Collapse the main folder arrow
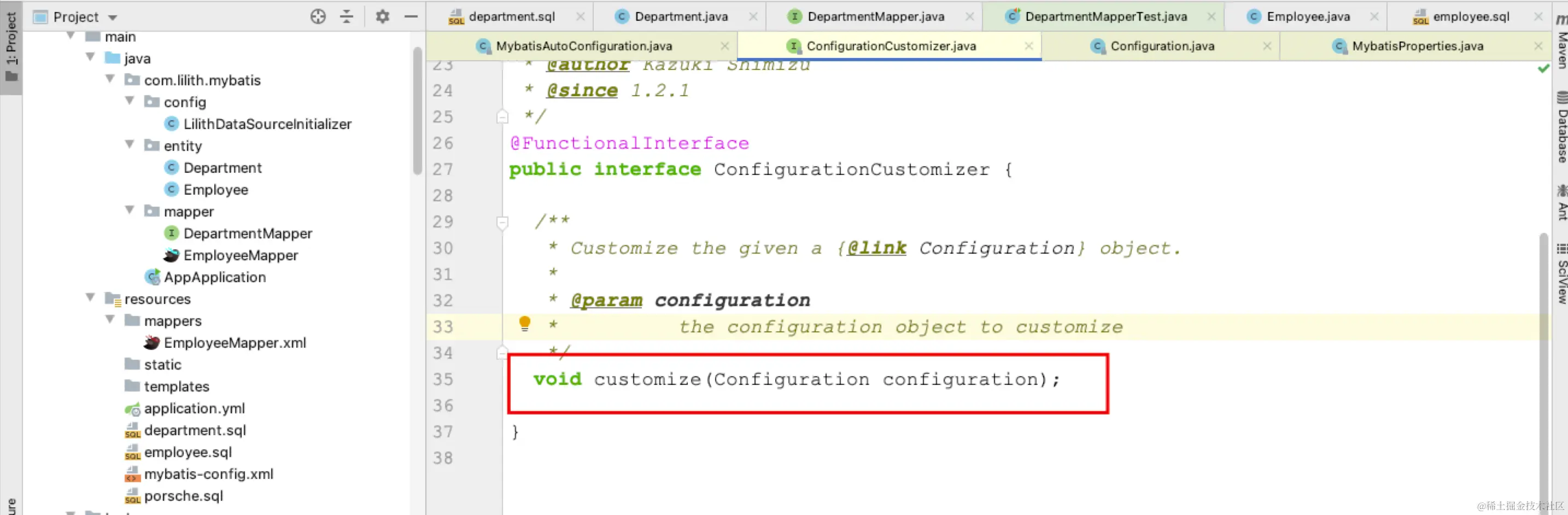1568x515 pixels. 71,36
